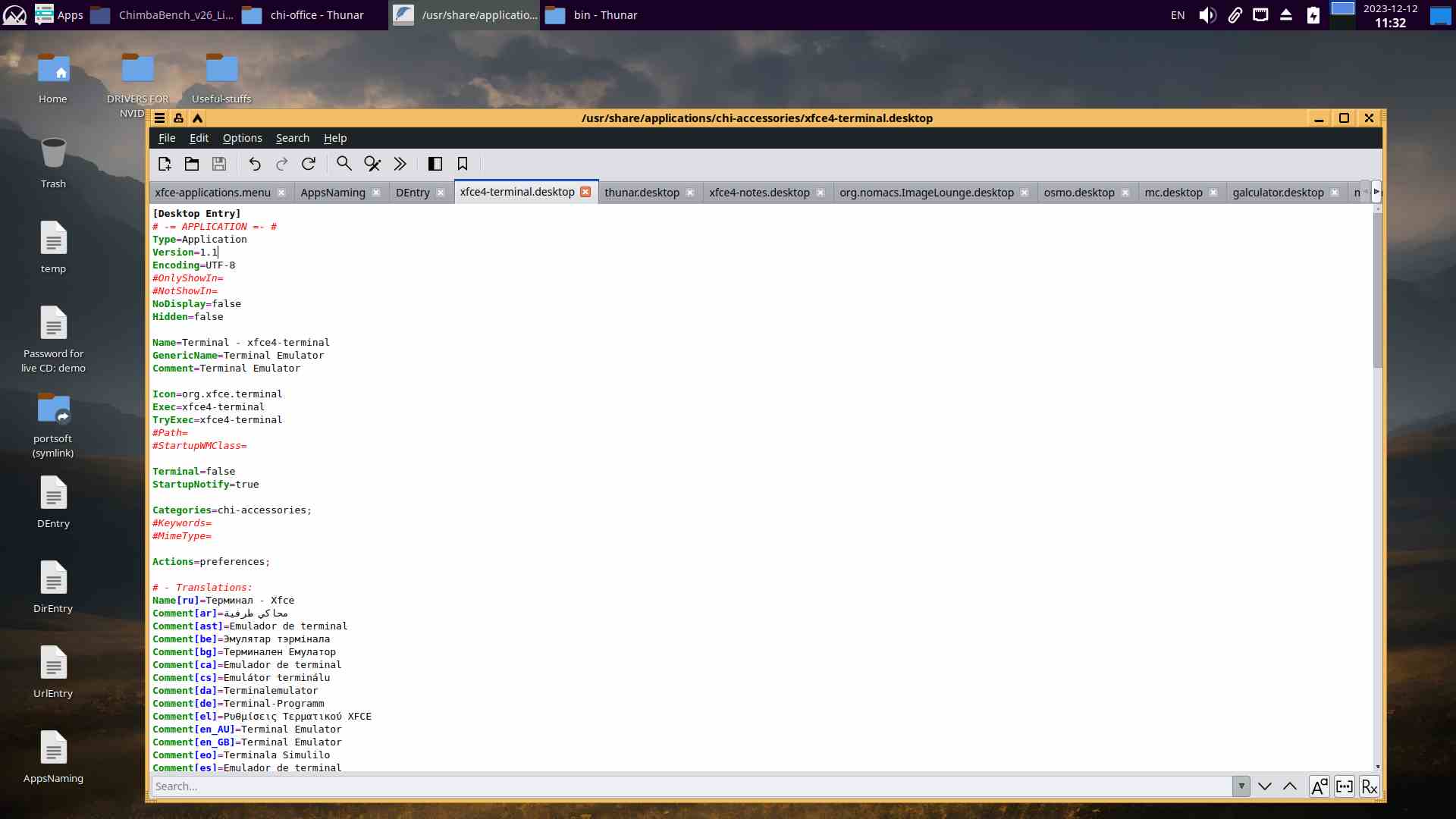Open the Apps menu in the top panel
This screenshot has height=819, width=1456.
coord(59,14)
